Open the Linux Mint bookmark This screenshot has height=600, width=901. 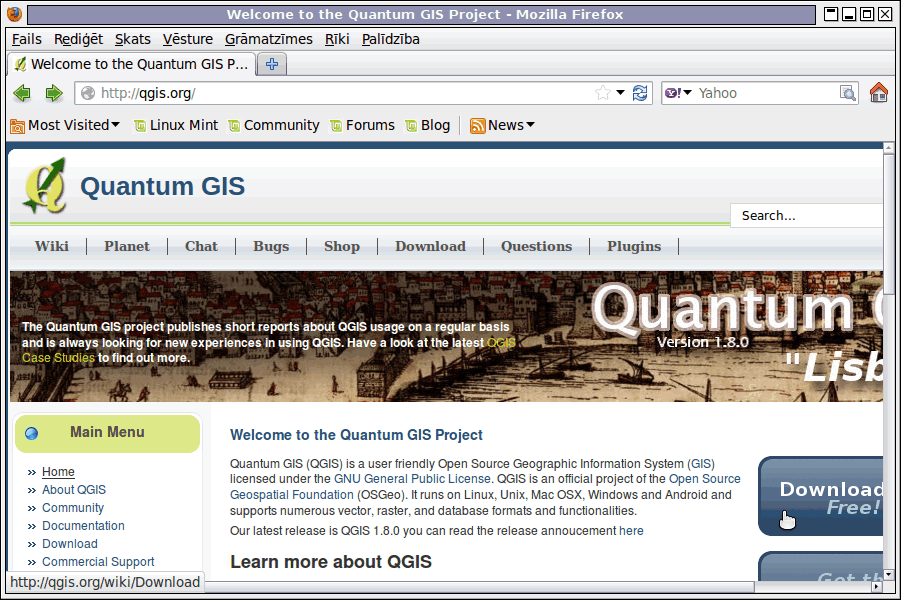176,125
